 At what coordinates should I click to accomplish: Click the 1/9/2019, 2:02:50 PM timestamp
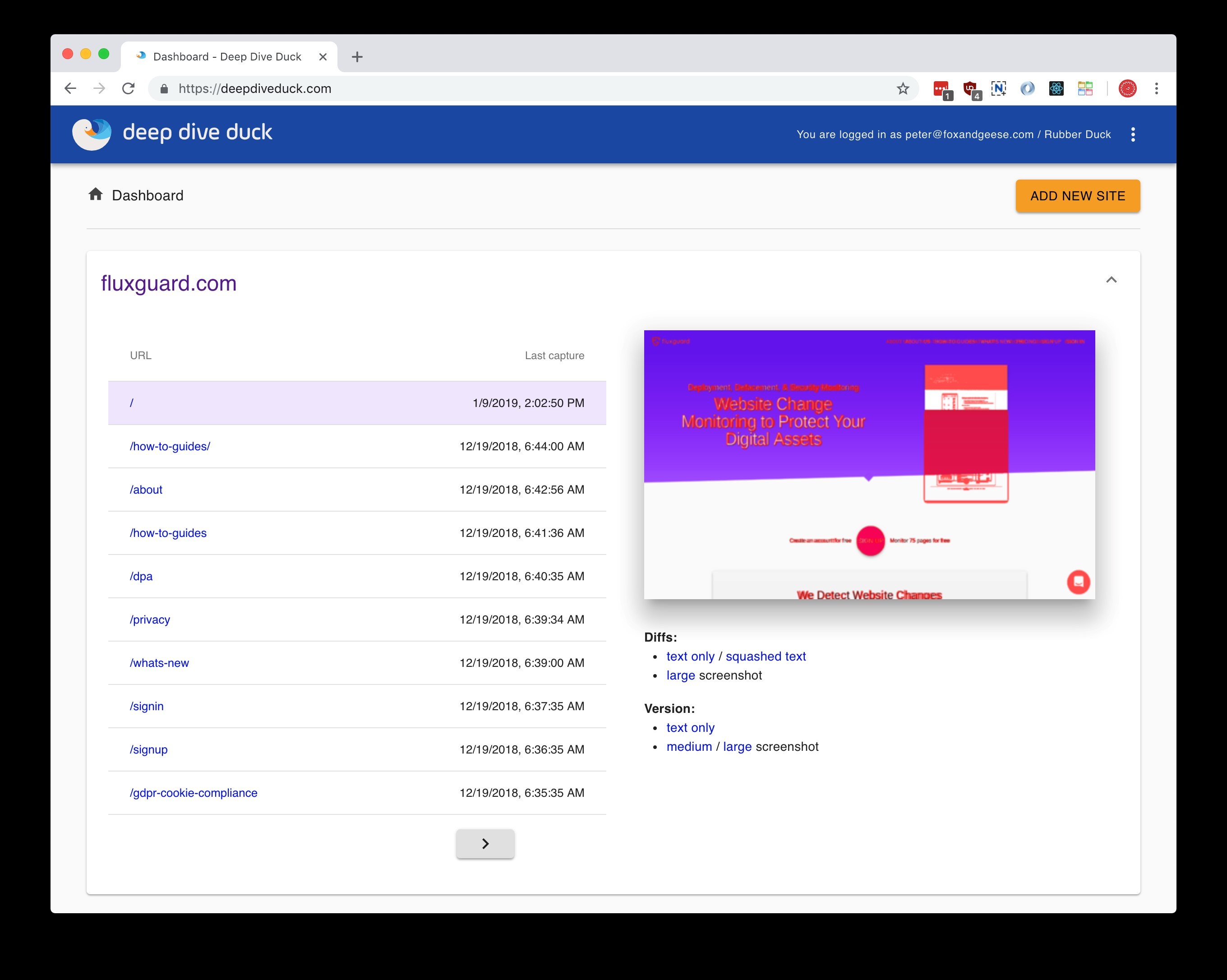(528, 403)
